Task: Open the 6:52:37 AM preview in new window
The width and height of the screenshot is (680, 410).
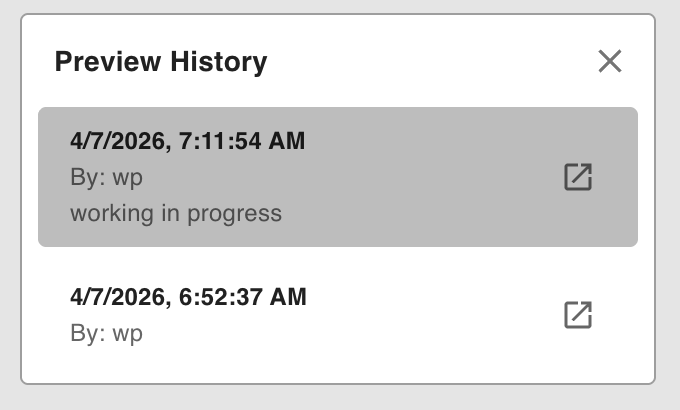Action: click(578, 314)
